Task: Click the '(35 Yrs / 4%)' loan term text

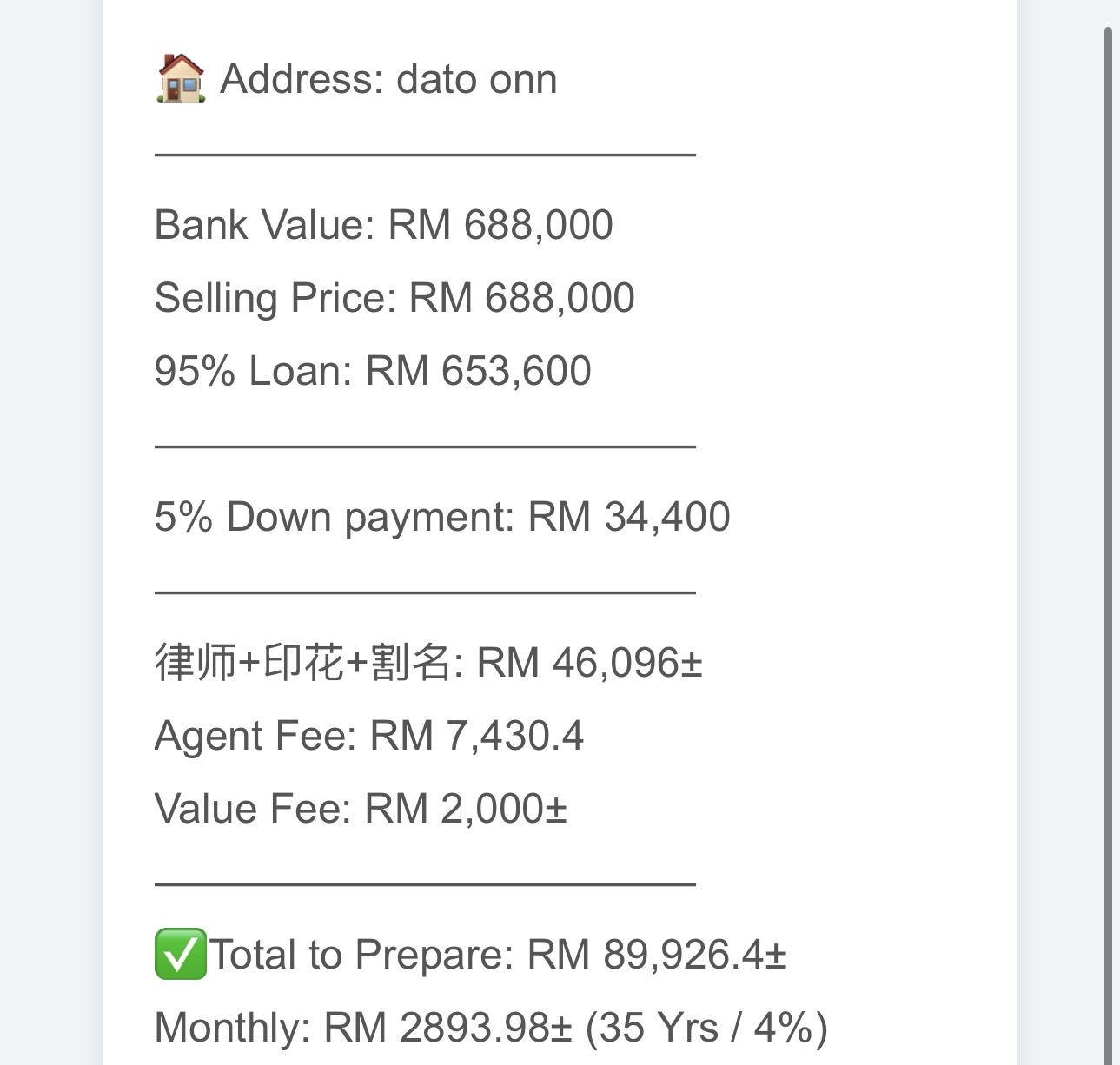Action: (x=706, y=1028)
